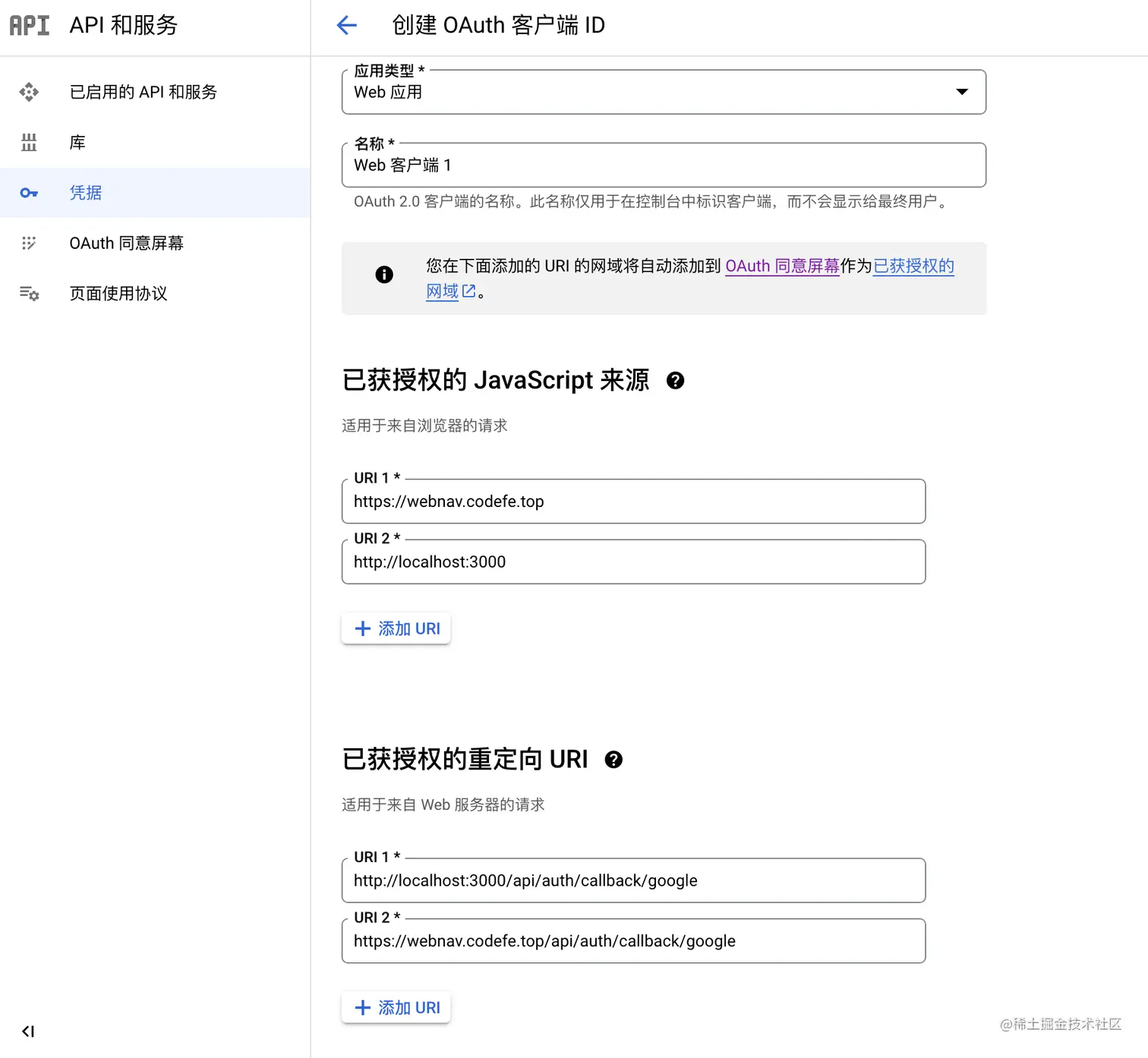Viewport: 1148px width, 1058px height.
Task: Click the back arrow beside 创建 OAuth 客户端 ID
Action: [x=346, y=25]
